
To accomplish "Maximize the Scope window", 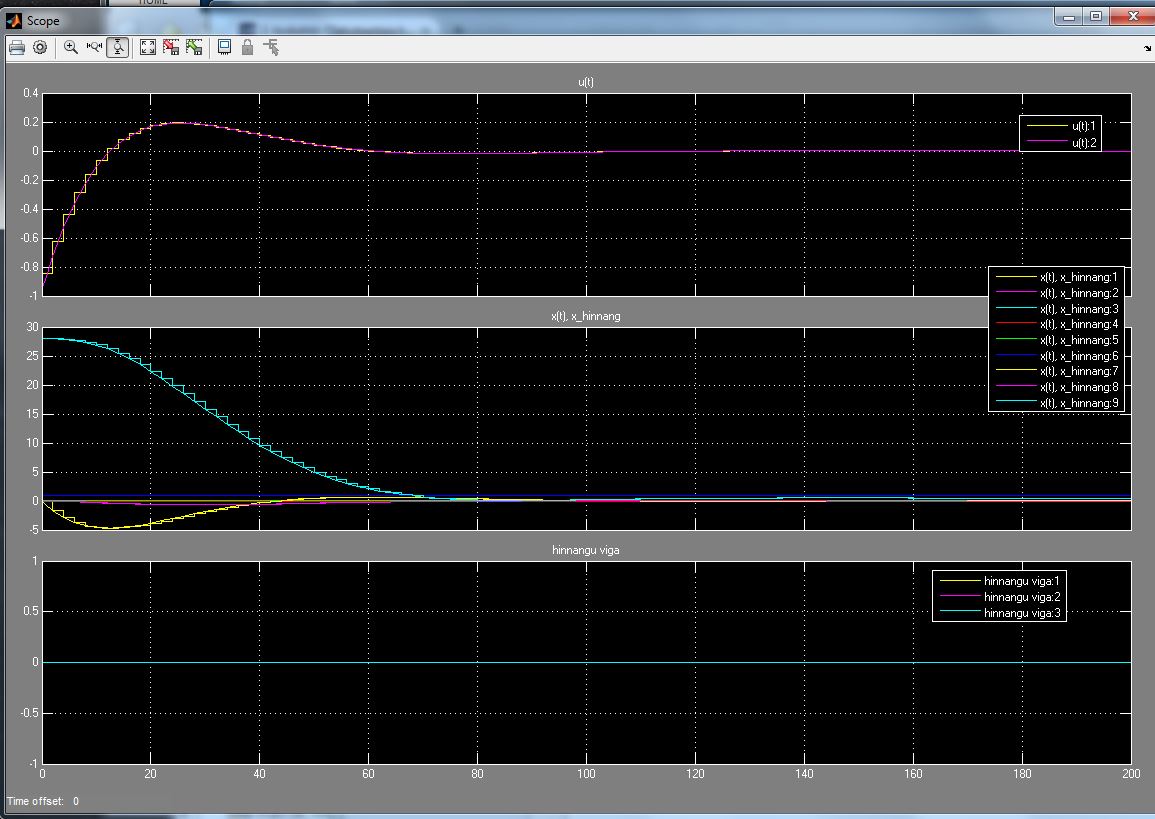I will [x=1096, y=16].
